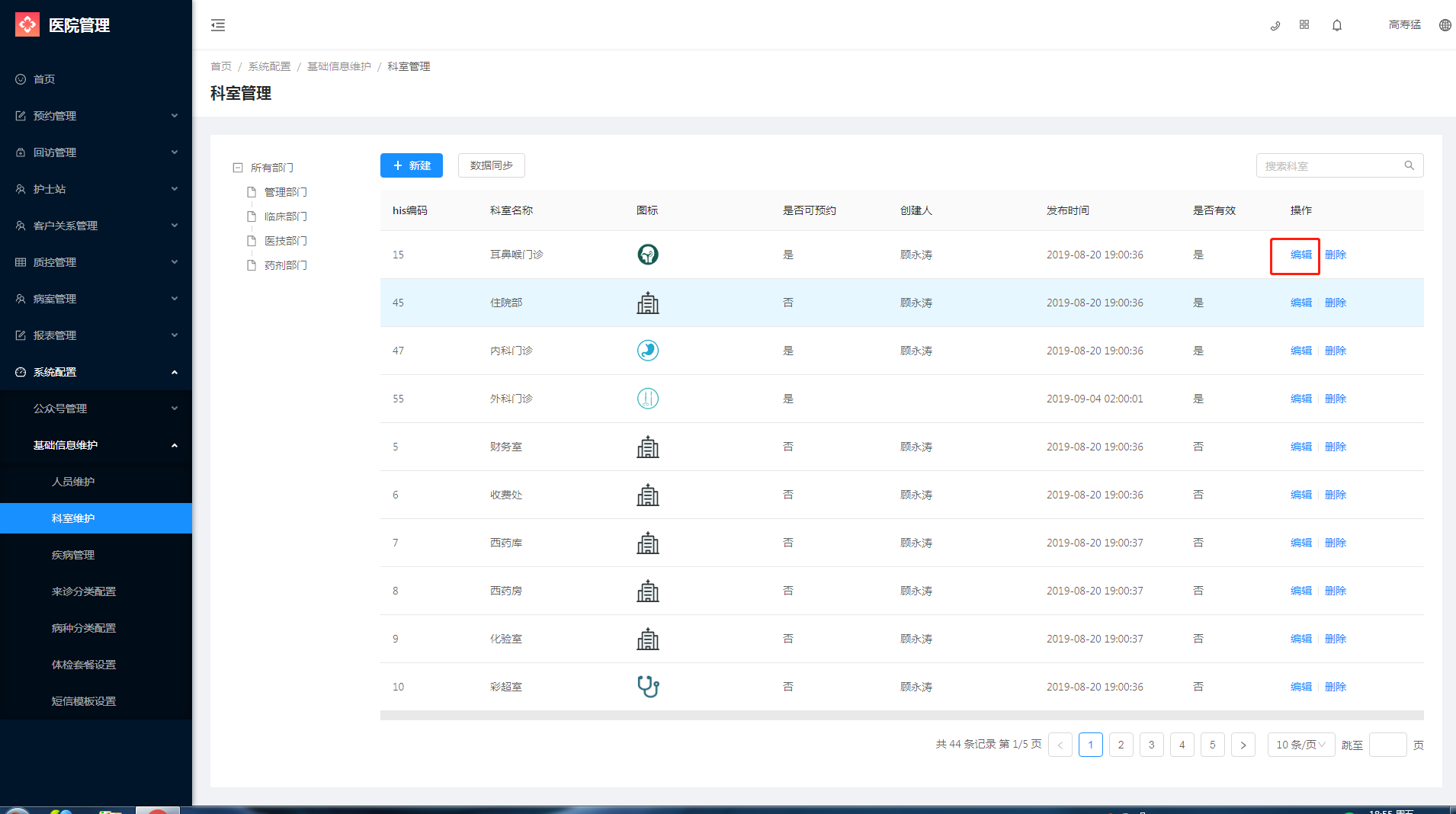Select 药剂部门 in the department tree

pyautogui.click(x=286, y=265)
